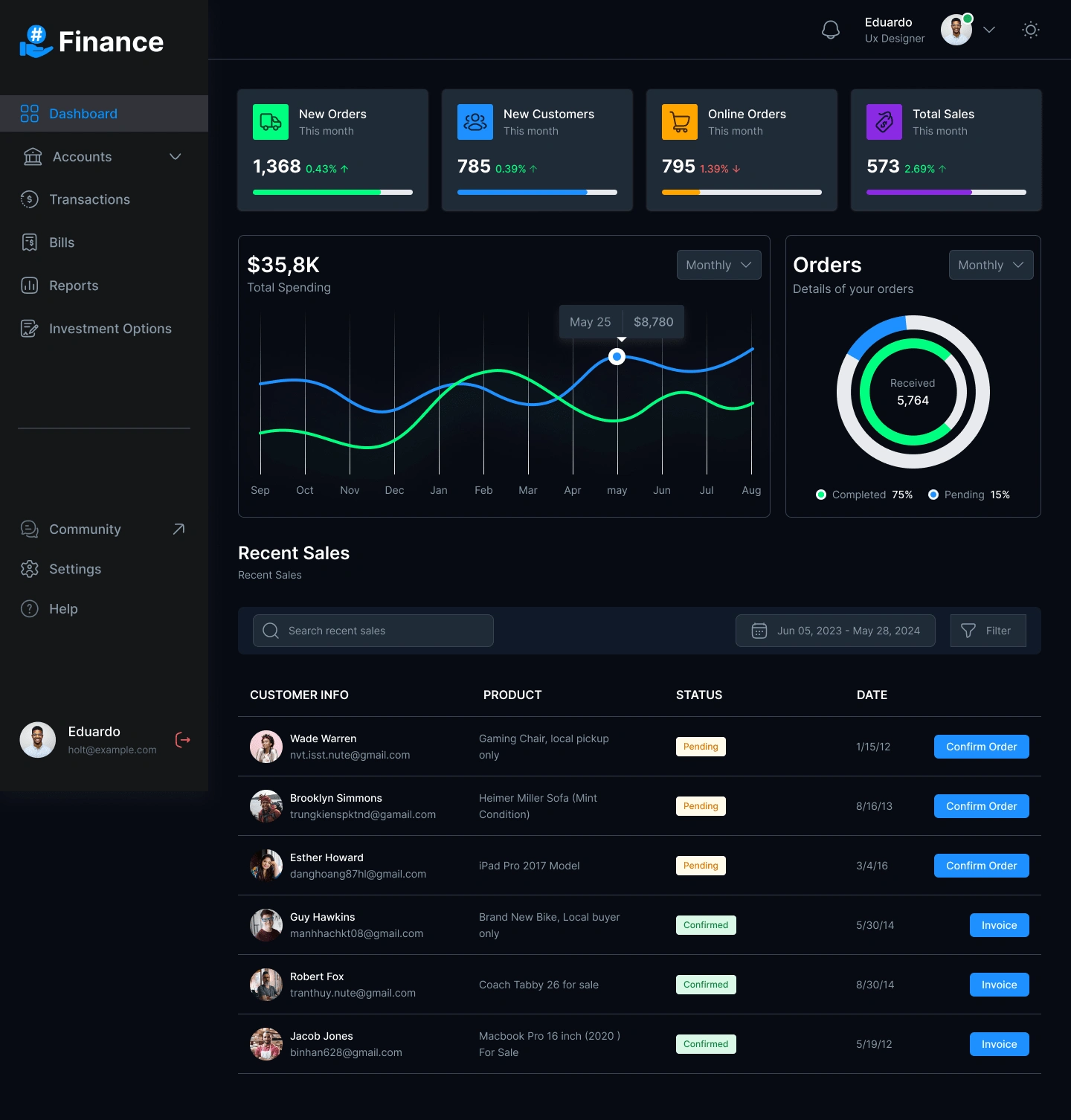This screenshot has height=1120, width=1071.
Task: Open Invoice for Guy Hawkins
Action: (x=1000, y=925)
